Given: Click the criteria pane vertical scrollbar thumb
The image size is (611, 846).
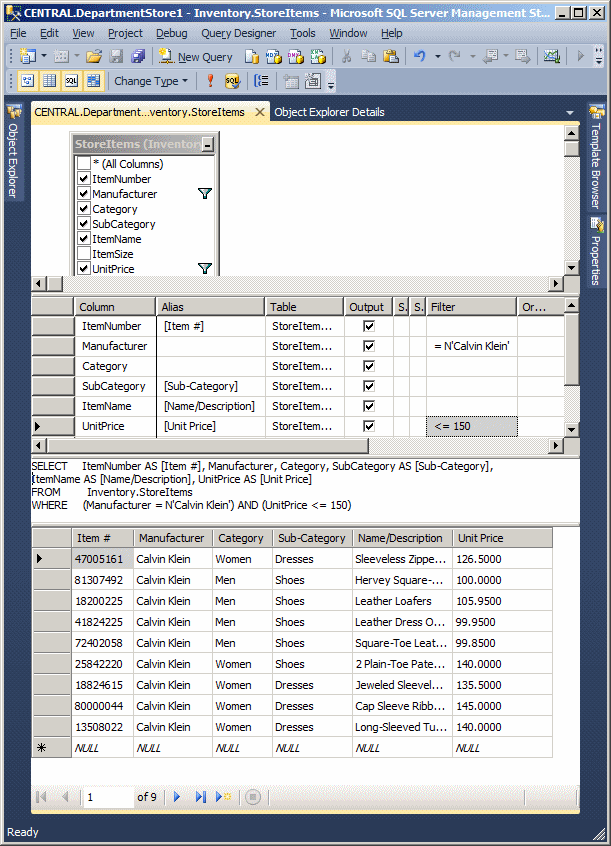Looking at the screenshot, I should (x=572, y=349).
